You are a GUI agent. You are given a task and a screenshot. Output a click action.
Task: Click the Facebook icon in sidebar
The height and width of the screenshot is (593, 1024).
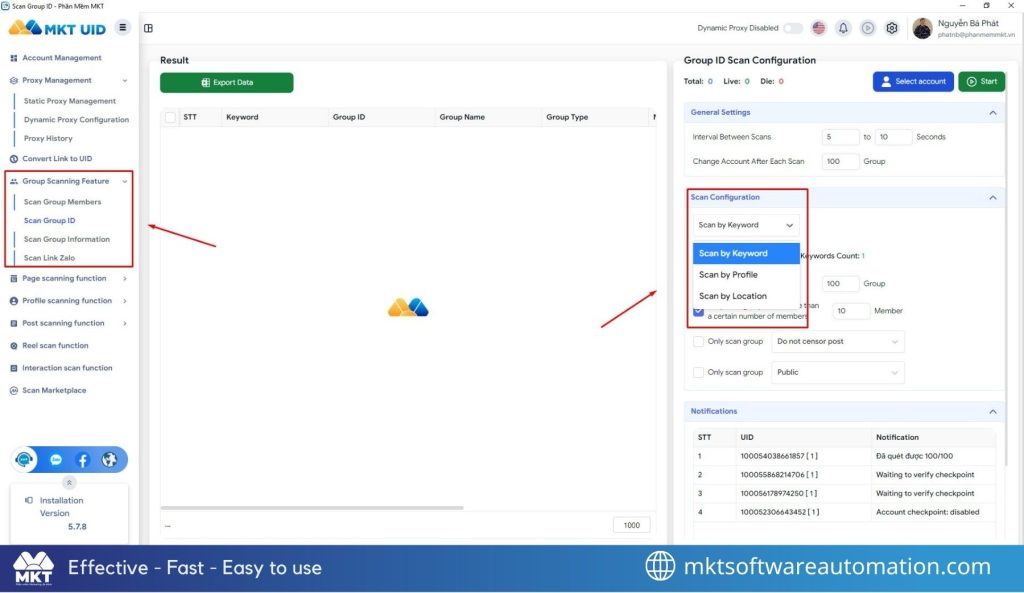click(x=83, y=460)
